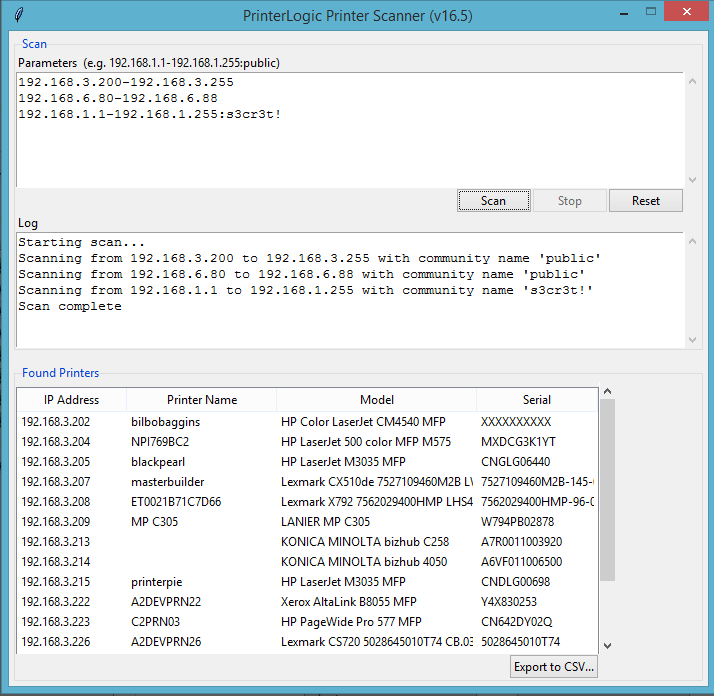Screen dimensions: 714x696
Task: Maximize the Printer Scanner window
Action: pos(651,13)
